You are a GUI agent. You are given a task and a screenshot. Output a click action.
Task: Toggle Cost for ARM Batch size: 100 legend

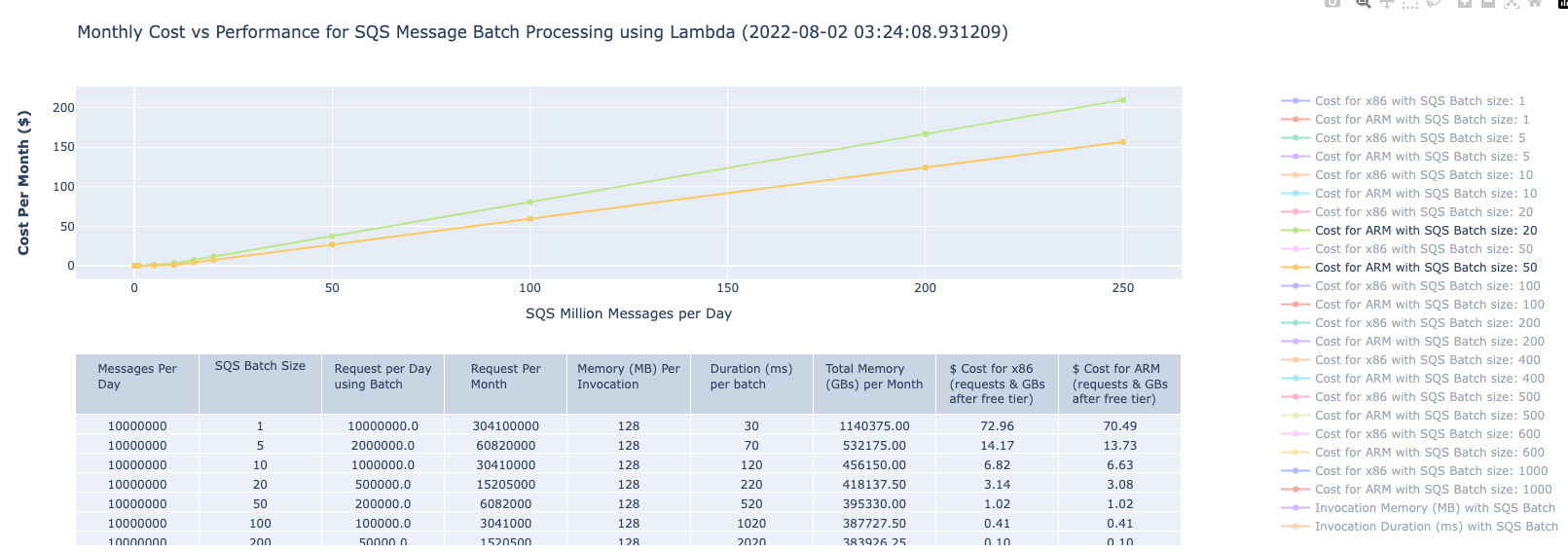(1413, 305)
